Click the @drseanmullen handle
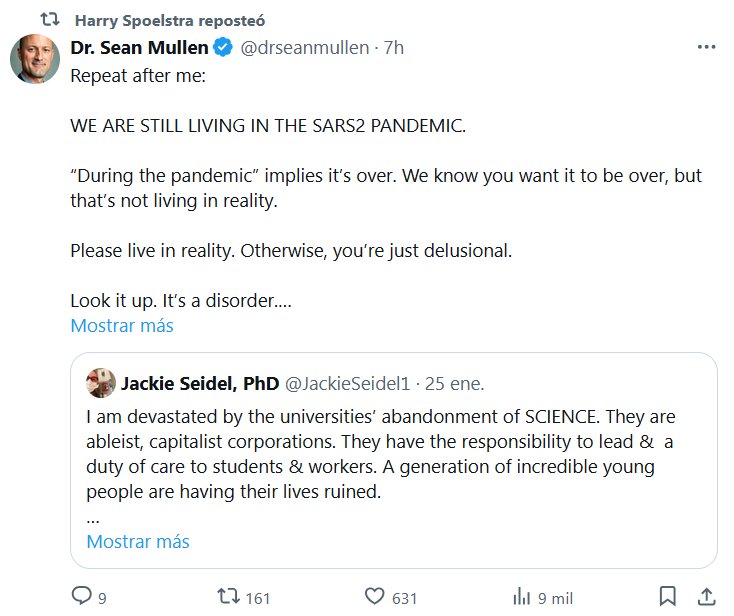The image size is (734, 616). (303, 48)
